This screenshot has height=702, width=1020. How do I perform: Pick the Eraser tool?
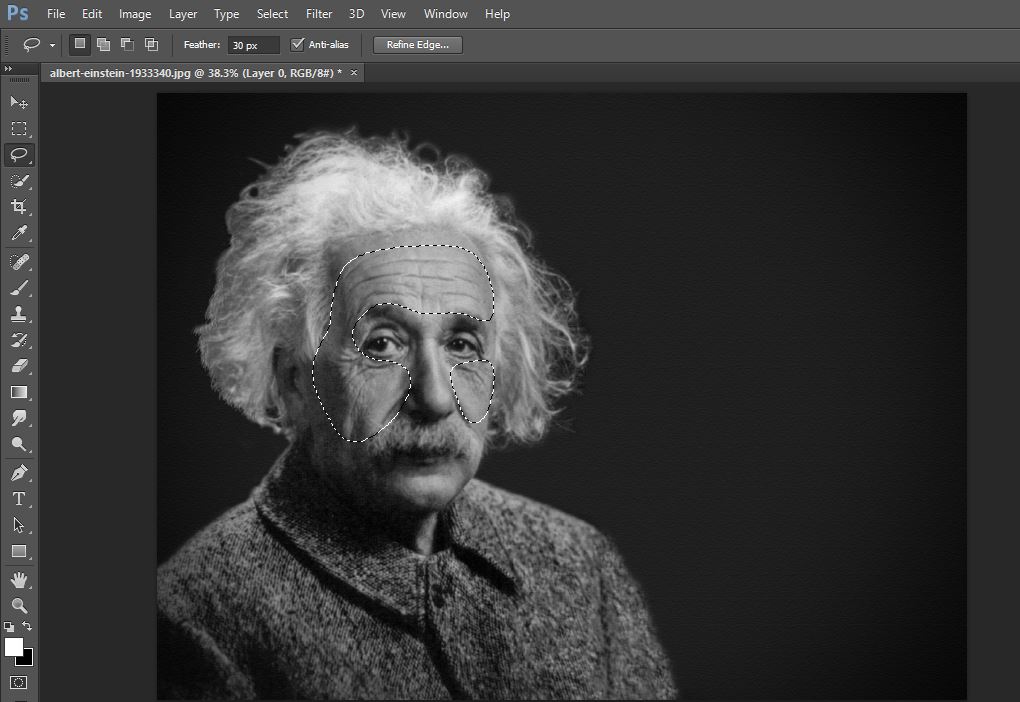coord(19,366)
